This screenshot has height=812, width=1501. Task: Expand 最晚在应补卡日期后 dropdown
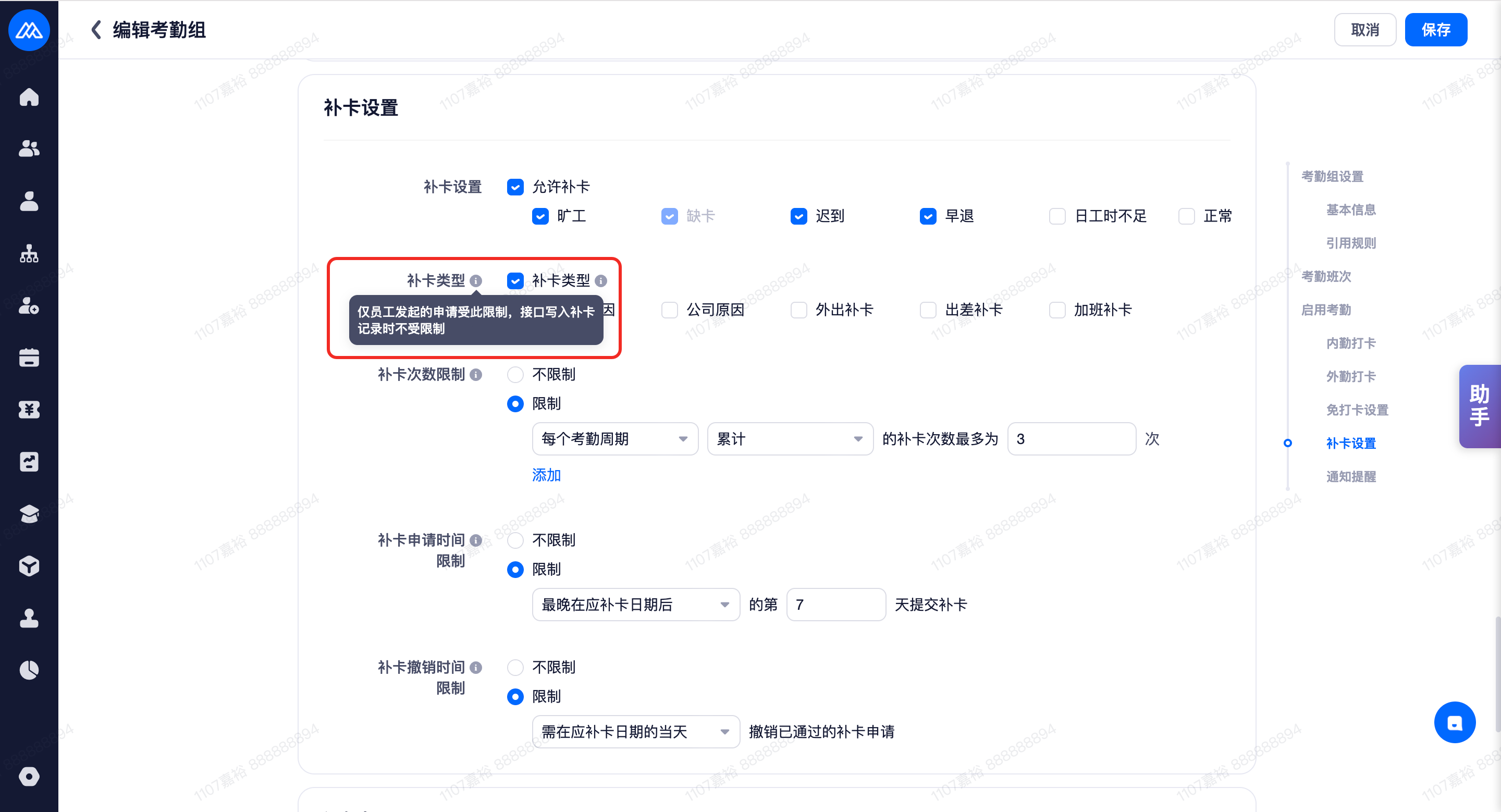coord(635,605)
